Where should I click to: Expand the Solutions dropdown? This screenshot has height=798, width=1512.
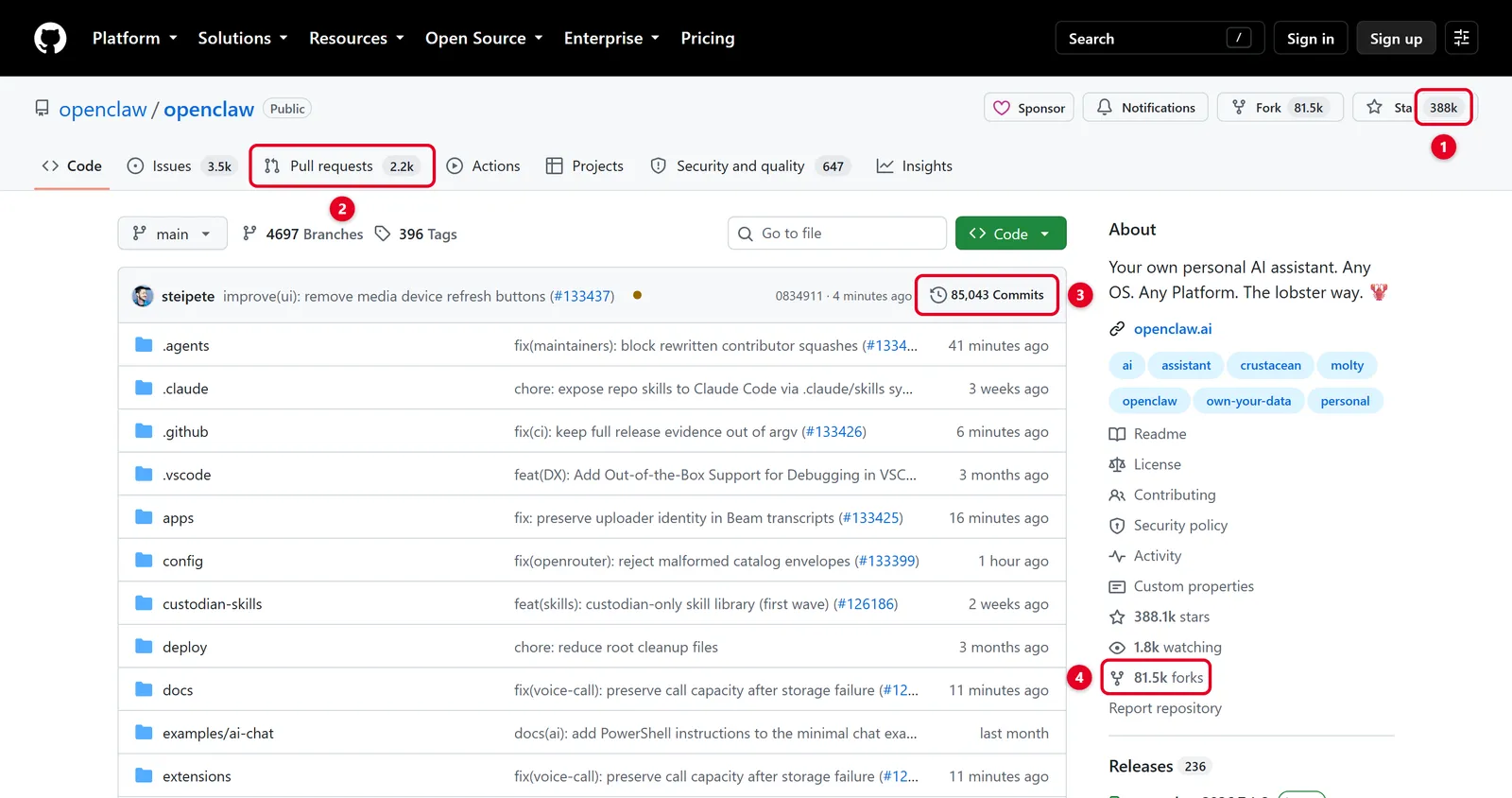point(242,38)
